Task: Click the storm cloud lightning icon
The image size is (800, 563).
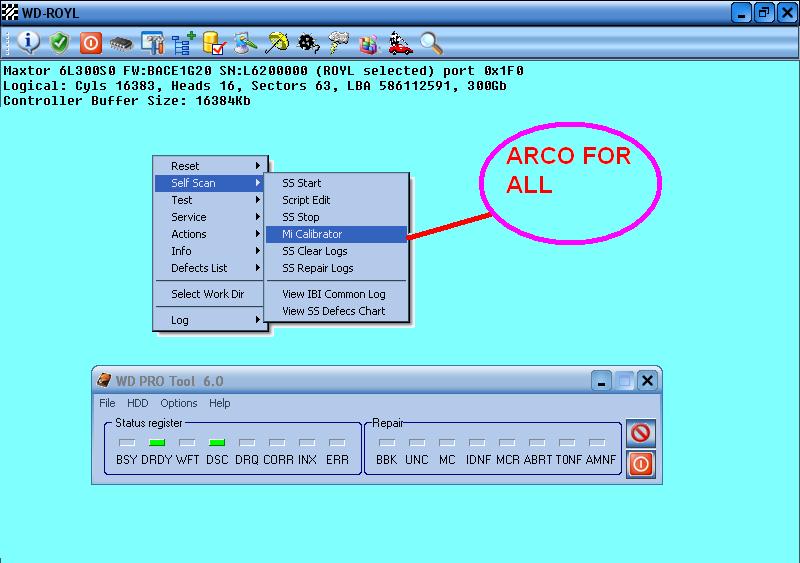Action: [x=338, y=43]
